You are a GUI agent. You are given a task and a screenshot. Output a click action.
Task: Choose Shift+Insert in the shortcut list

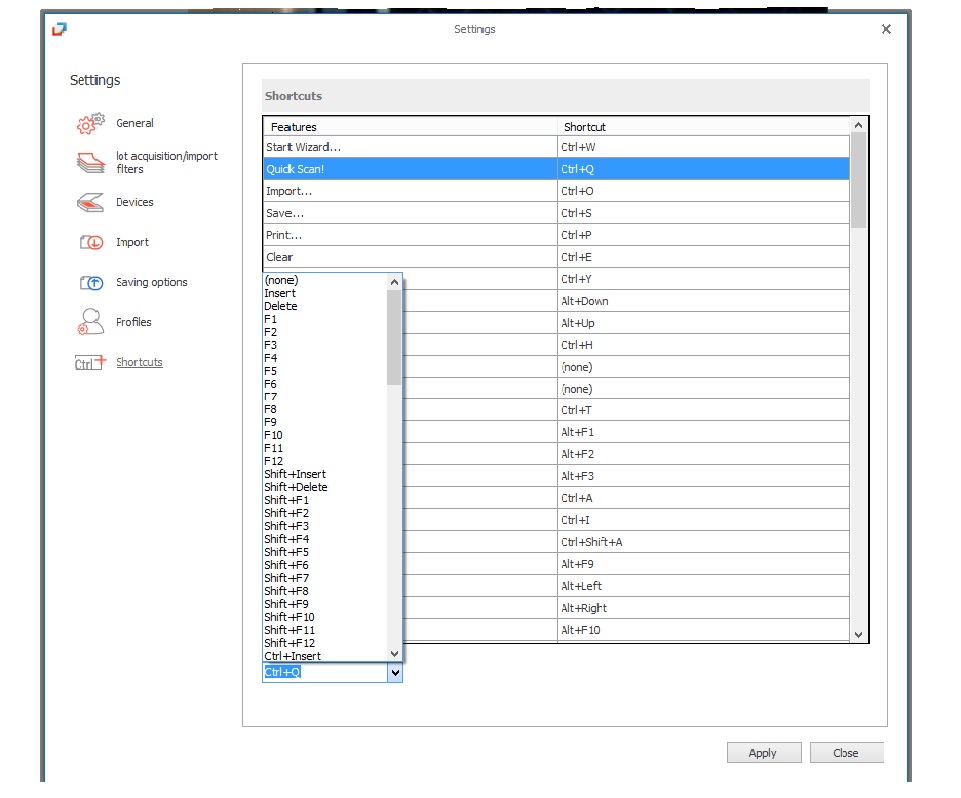[x=325, y=474]
